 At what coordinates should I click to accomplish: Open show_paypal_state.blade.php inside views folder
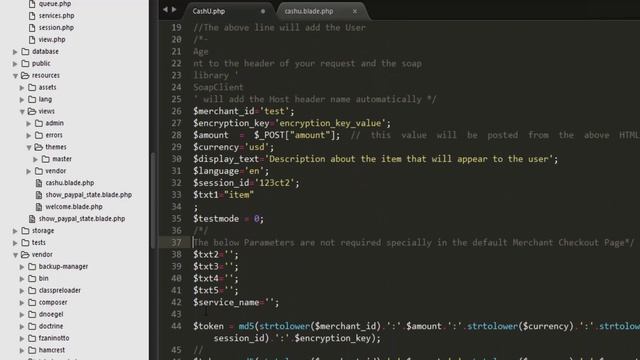point(89,195)
